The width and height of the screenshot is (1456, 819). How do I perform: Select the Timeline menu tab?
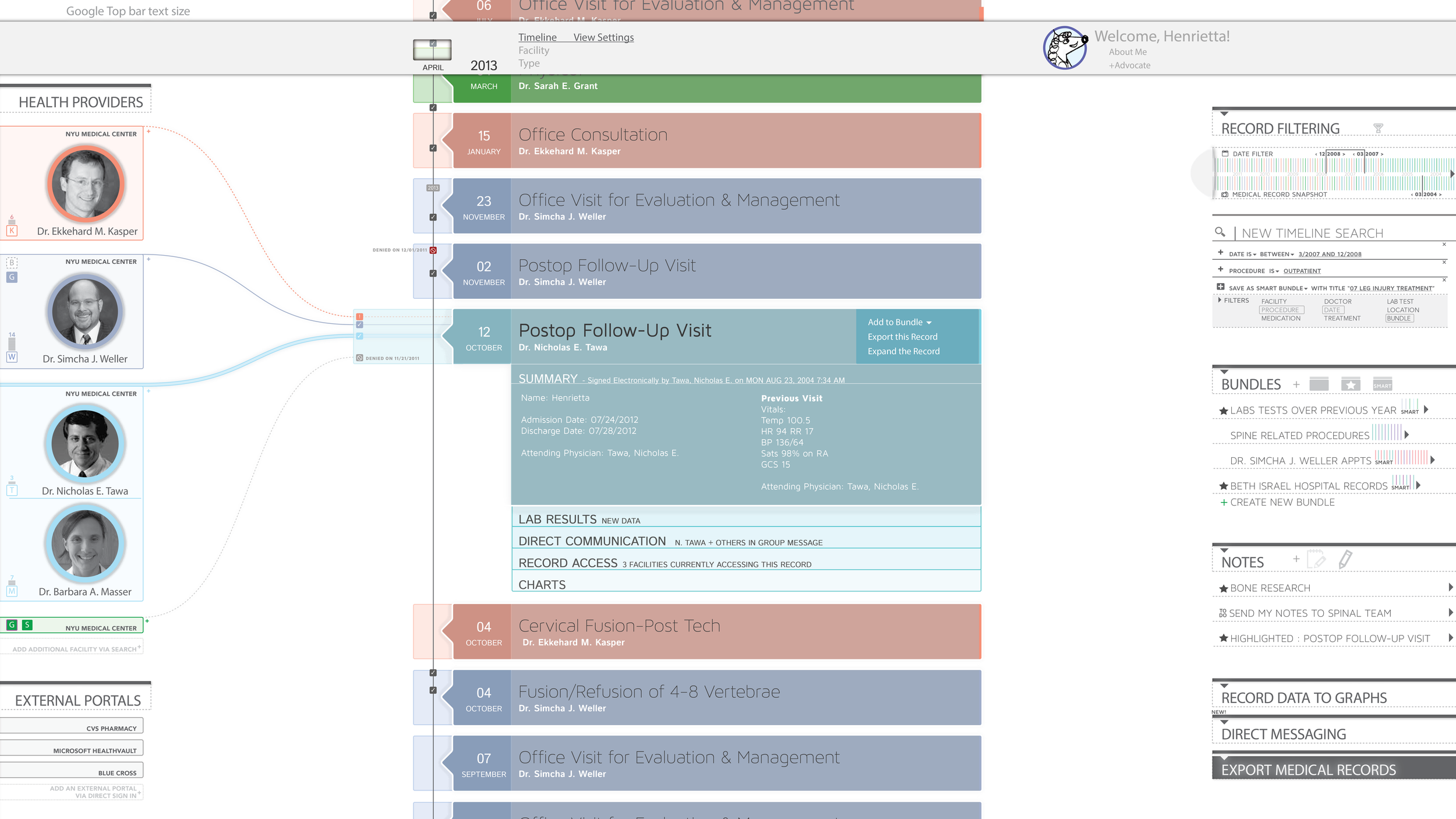point(536,37)
